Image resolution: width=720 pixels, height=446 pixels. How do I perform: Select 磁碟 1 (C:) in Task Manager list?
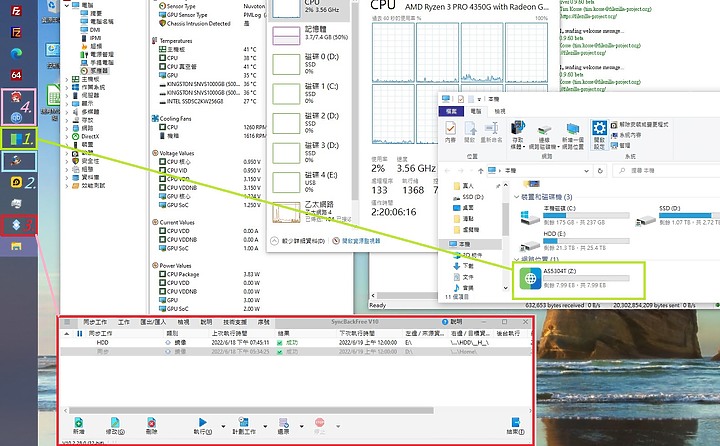point(311,93)
